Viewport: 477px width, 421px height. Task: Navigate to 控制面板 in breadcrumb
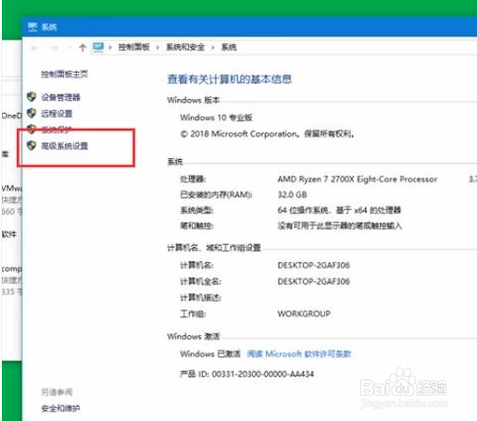[x=134, y=47]
